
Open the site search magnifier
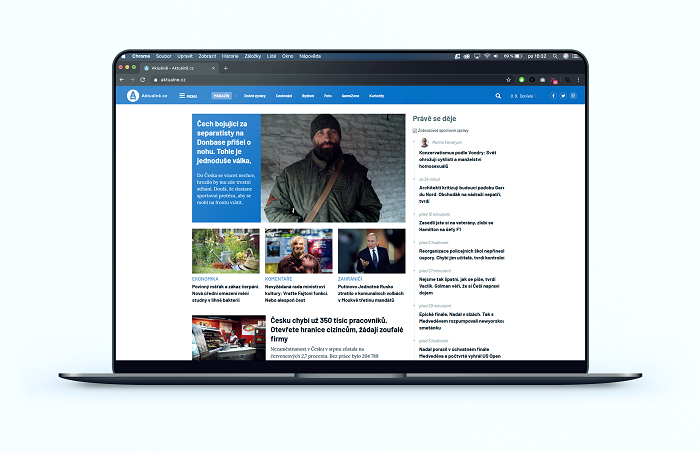498,96
